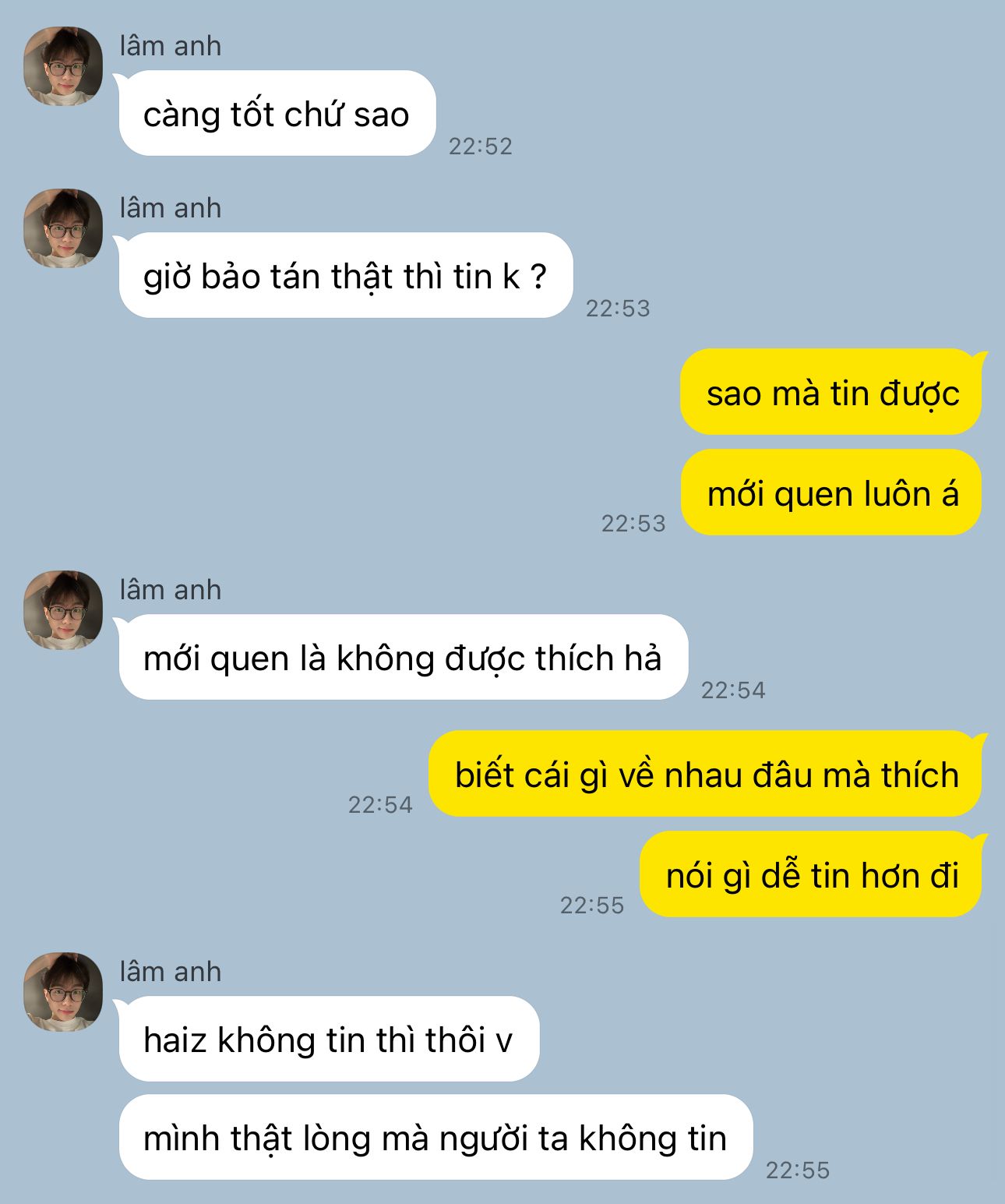Select yellow bubble 'biết cái gì về nhau đâu mà thích'
The width and height of the screenshot is (1005, 1204).
(x=706, y=774)
